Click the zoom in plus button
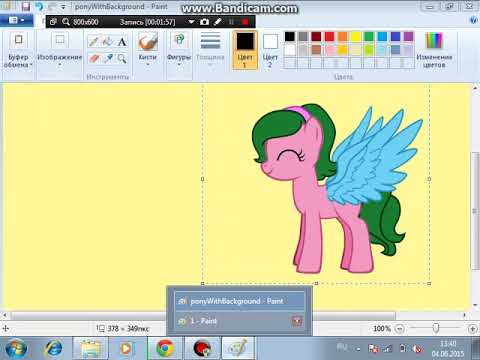 coord(472,329)
